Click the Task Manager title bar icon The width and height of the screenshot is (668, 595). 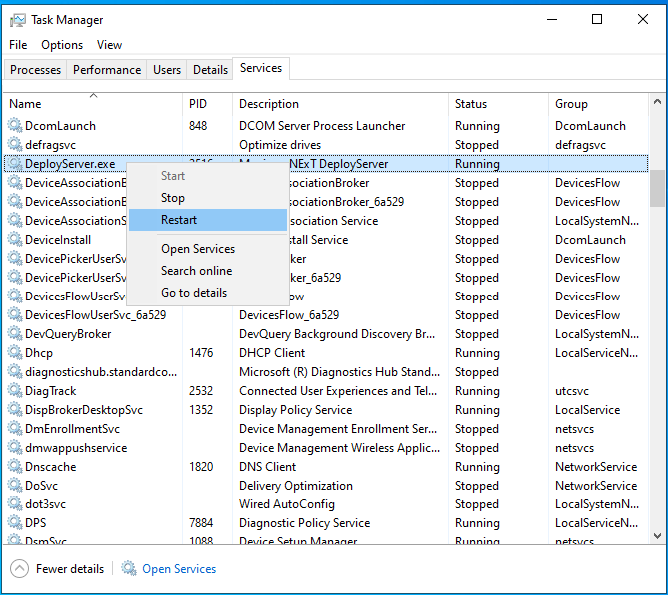[17, 20]
